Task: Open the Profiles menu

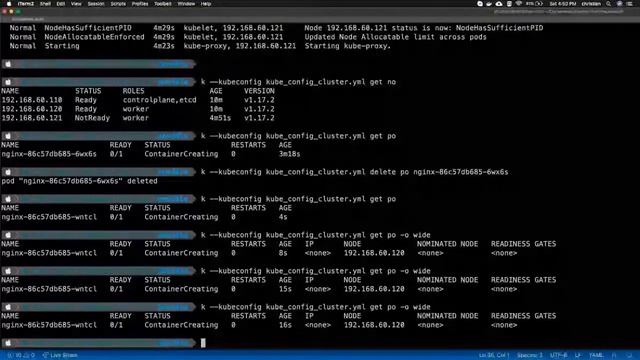Action: pos(140,4)
